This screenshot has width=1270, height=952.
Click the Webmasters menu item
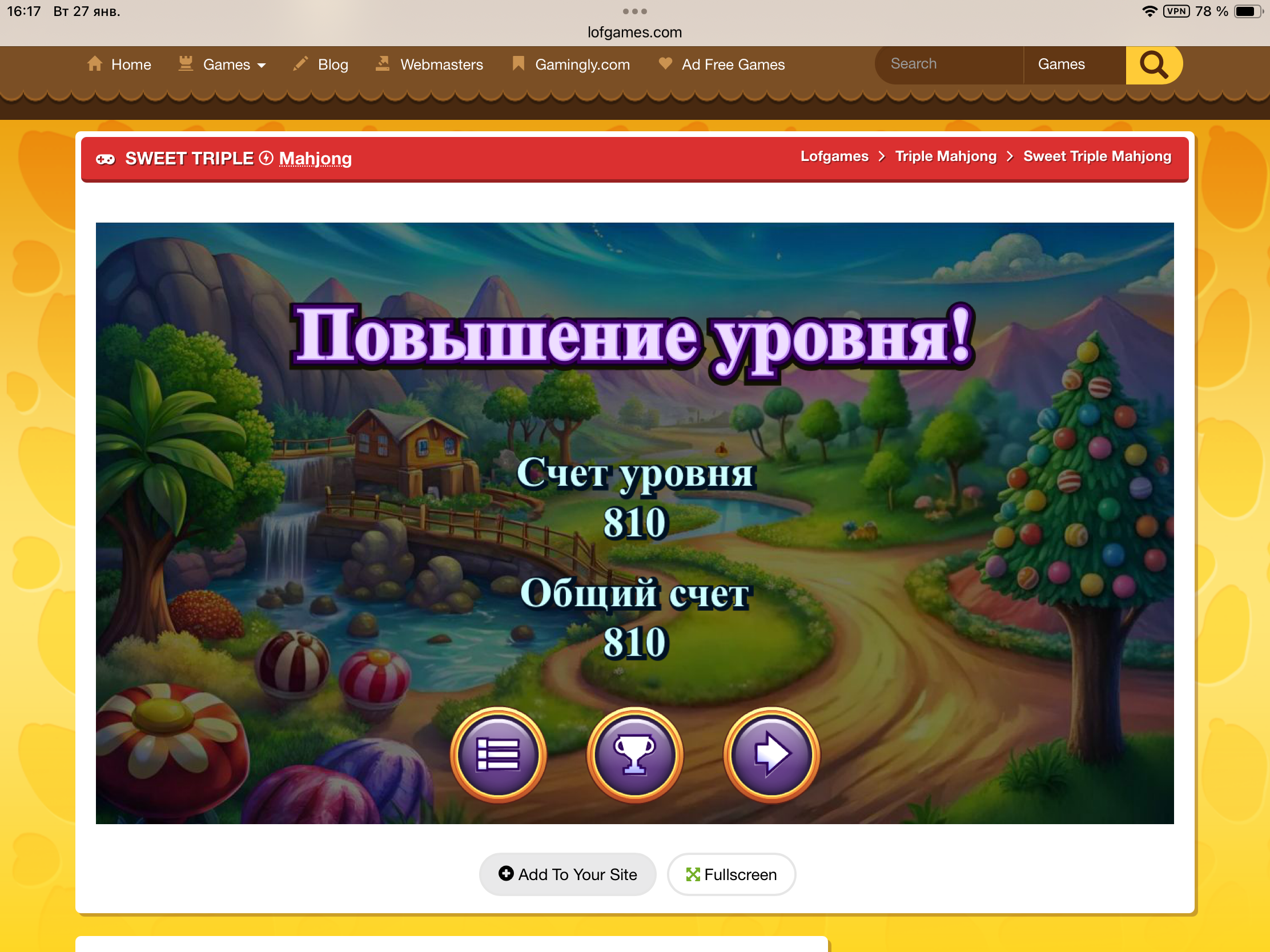[441, 64]
